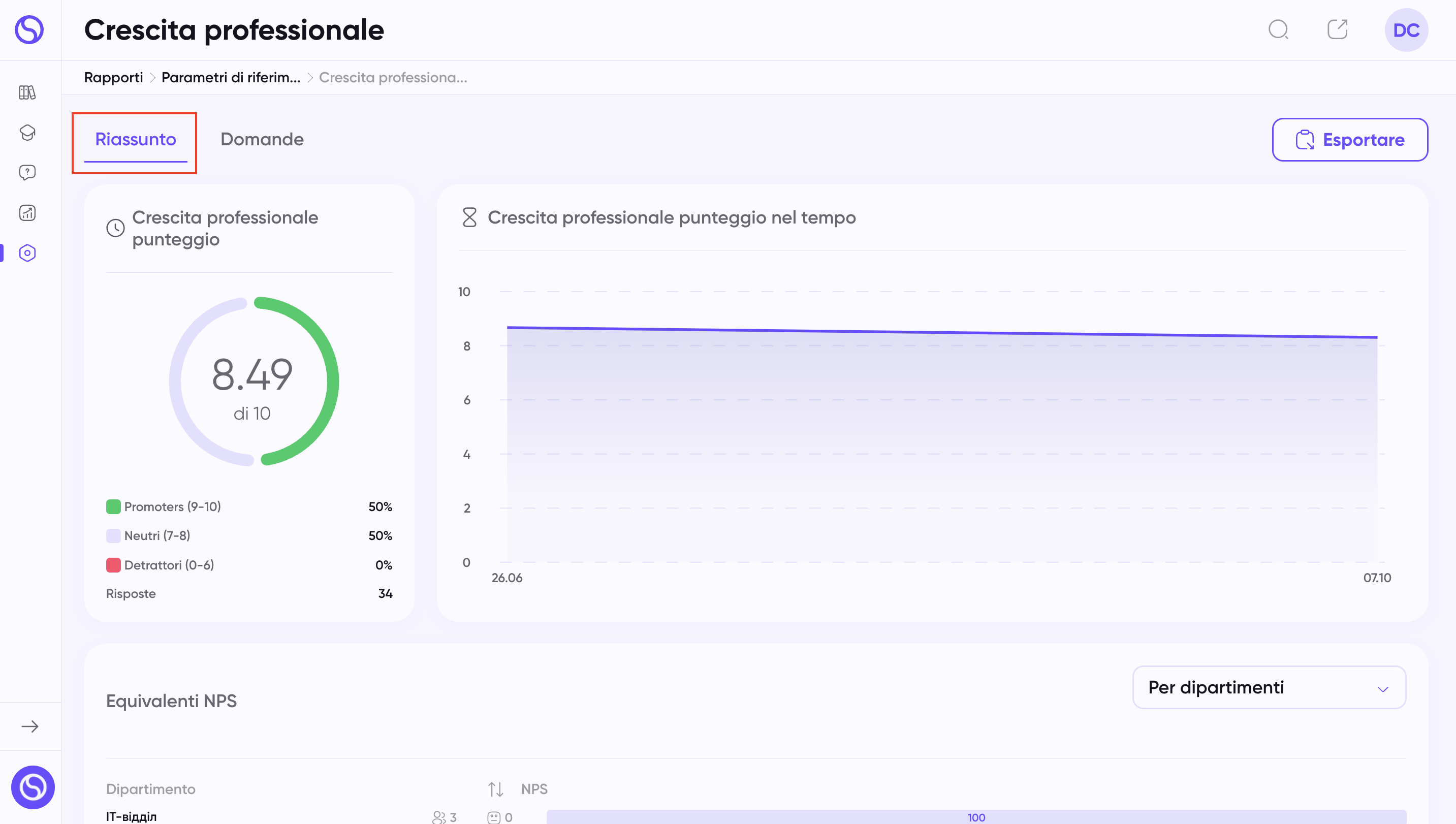Click the Risposte count 34
The width and height of the screenshot is (1456, 824).
385,594
